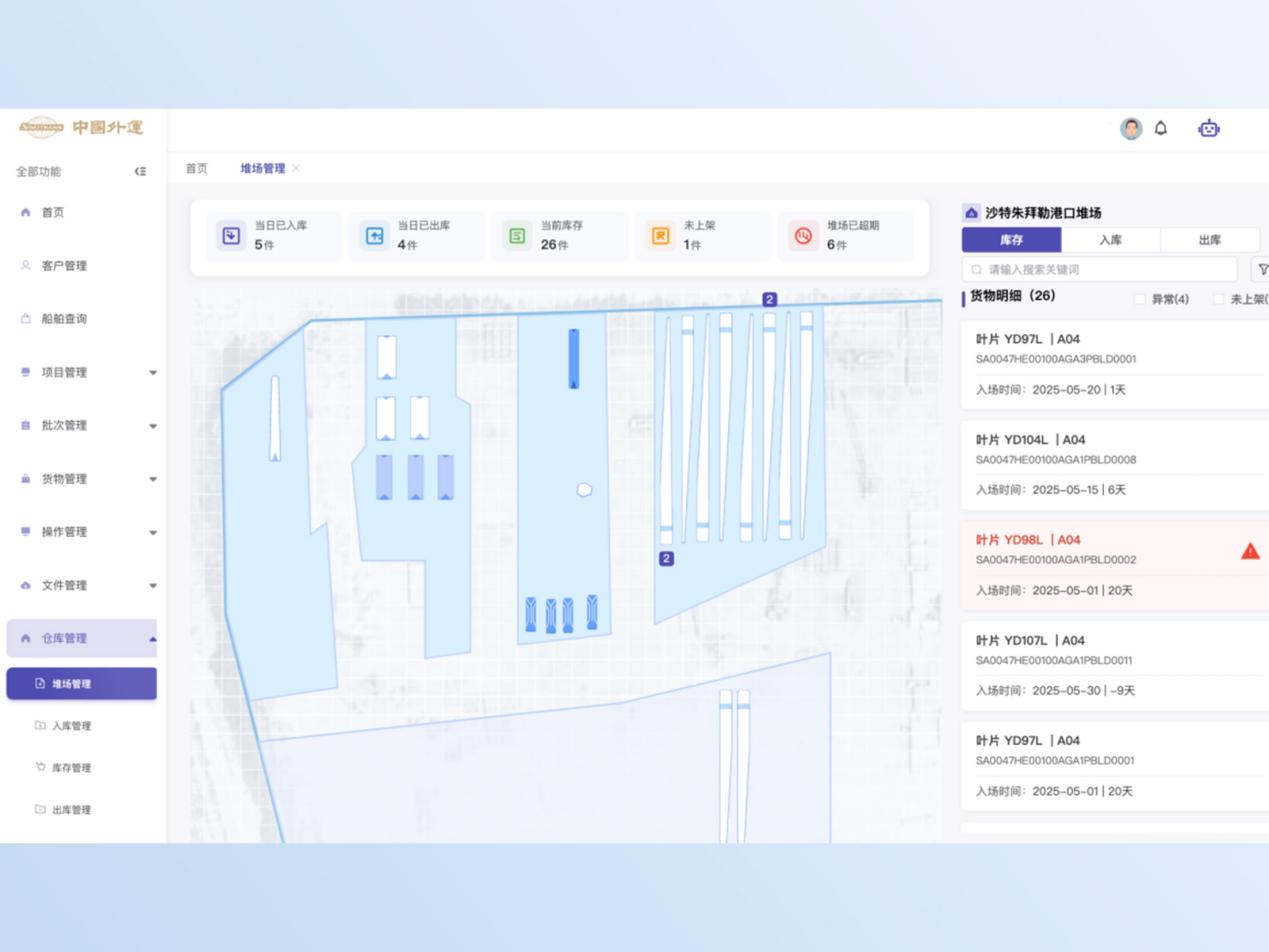Screen dimensions: 1269x952
Task: Click the 当日已入库 inbound stat icon
Action: pyautogui.click(x=231, y=236)
